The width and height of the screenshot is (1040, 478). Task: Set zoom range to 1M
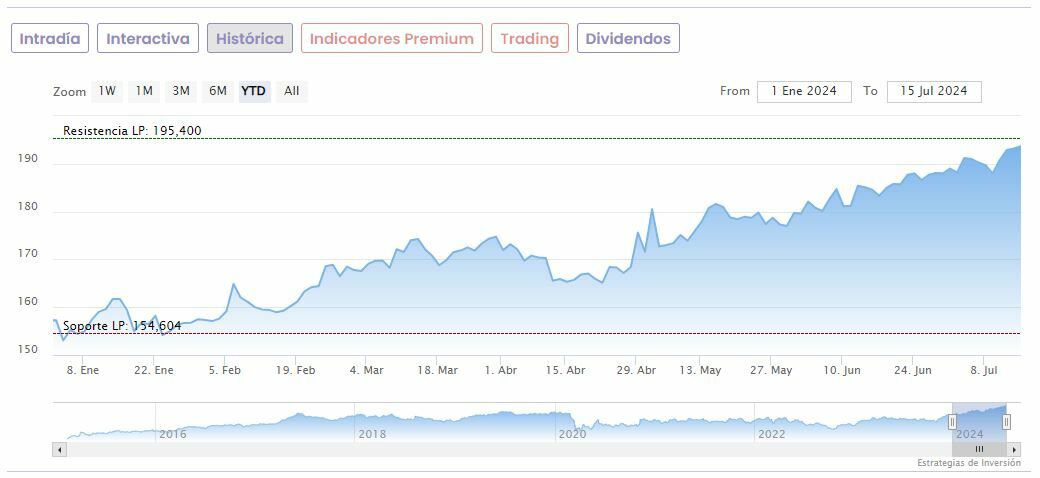click(144, 91)
